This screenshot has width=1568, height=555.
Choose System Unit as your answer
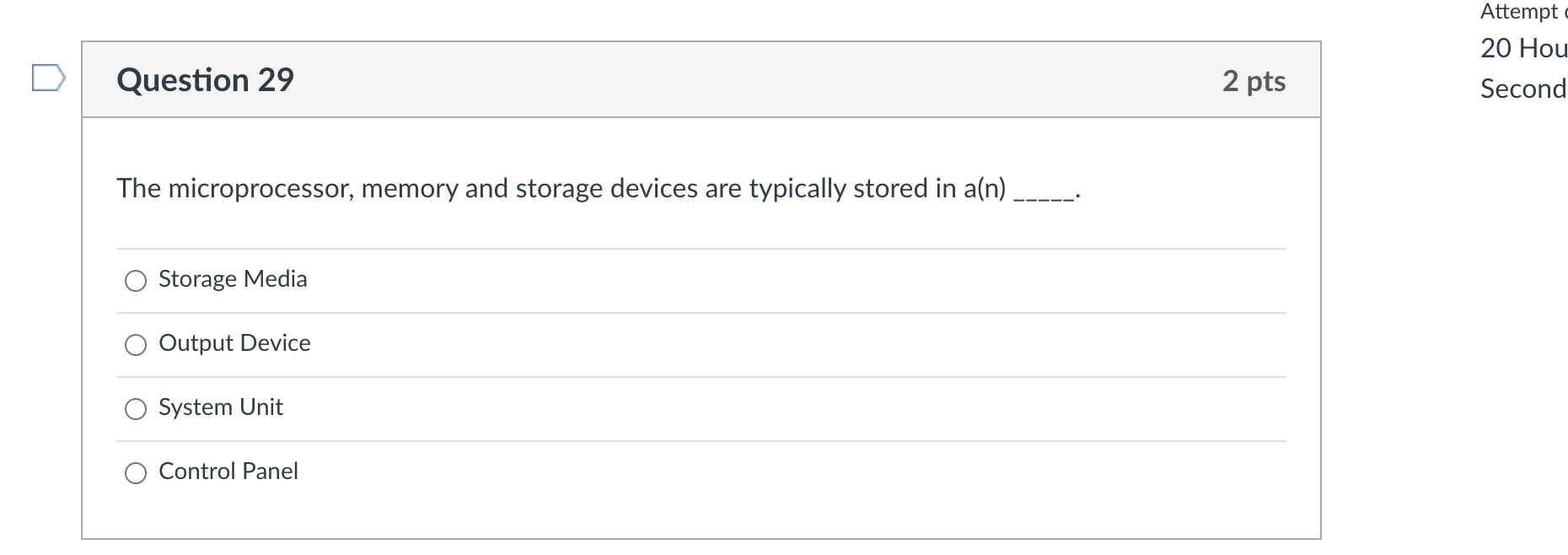point(136,408)
